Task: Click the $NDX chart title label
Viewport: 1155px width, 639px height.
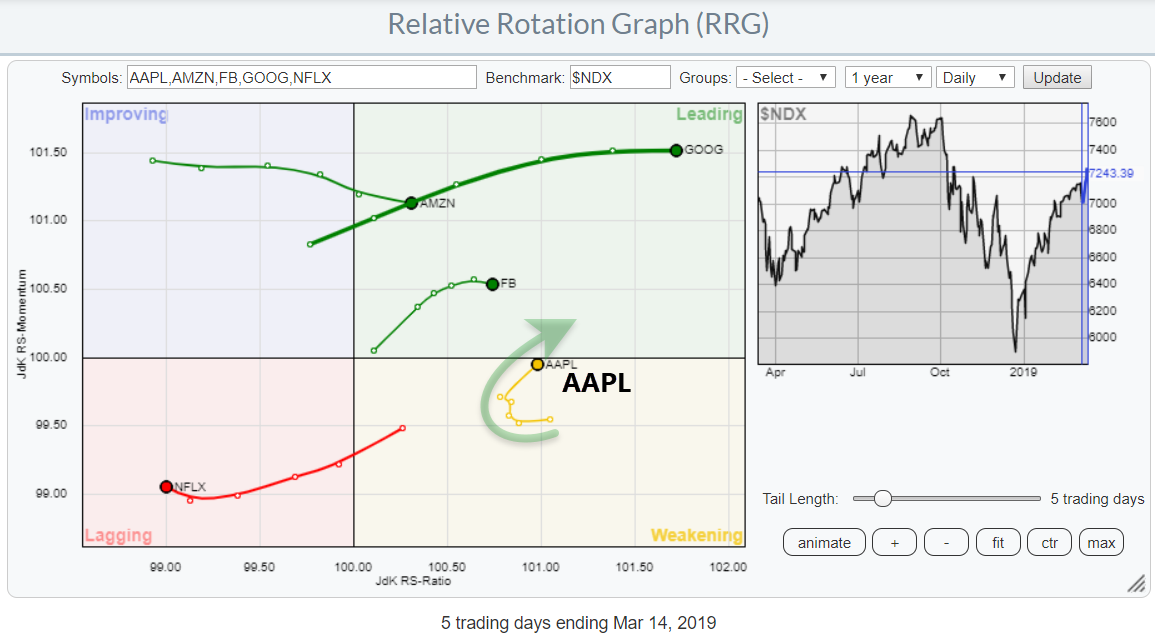Action: coord(783,114)
